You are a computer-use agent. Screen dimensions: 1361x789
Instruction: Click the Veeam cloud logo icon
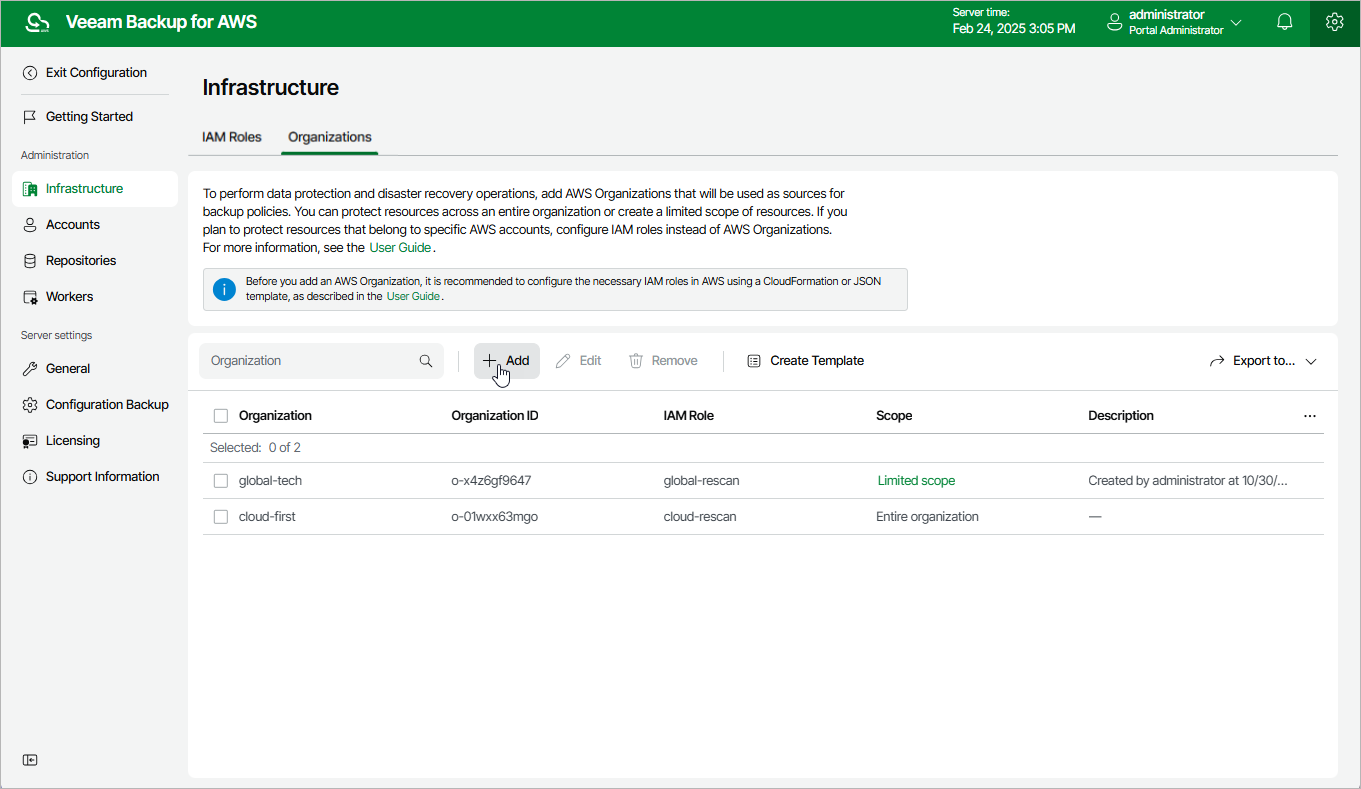37,23
